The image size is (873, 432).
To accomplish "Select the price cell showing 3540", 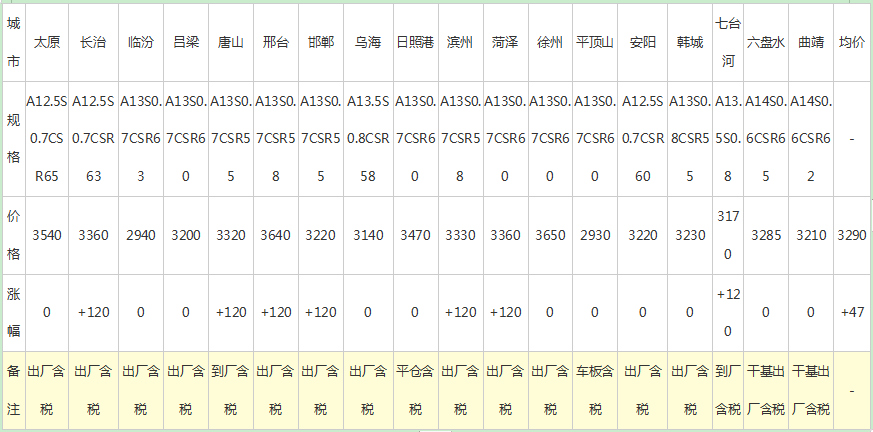I will point(46,236).
